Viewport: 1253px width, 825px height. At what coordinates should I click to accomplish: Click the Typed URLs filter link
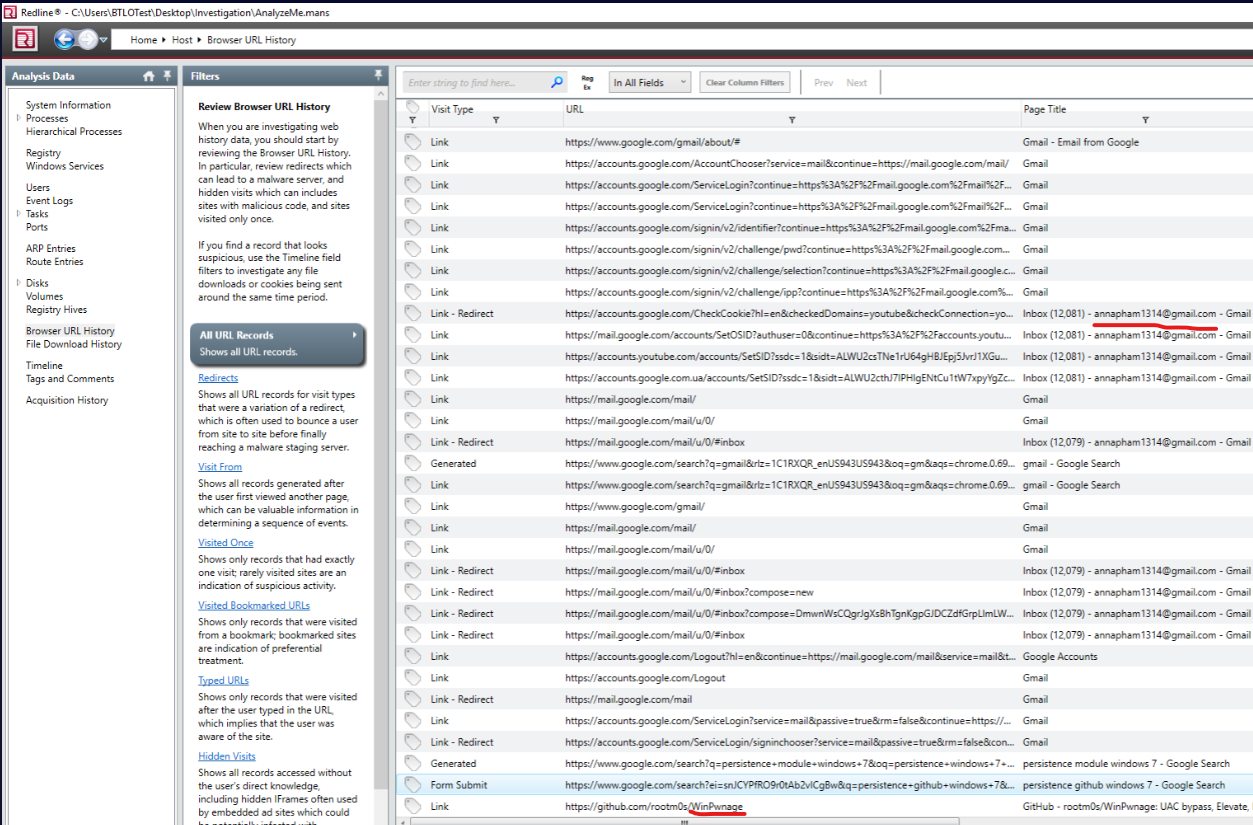click(x=223, y=681)
